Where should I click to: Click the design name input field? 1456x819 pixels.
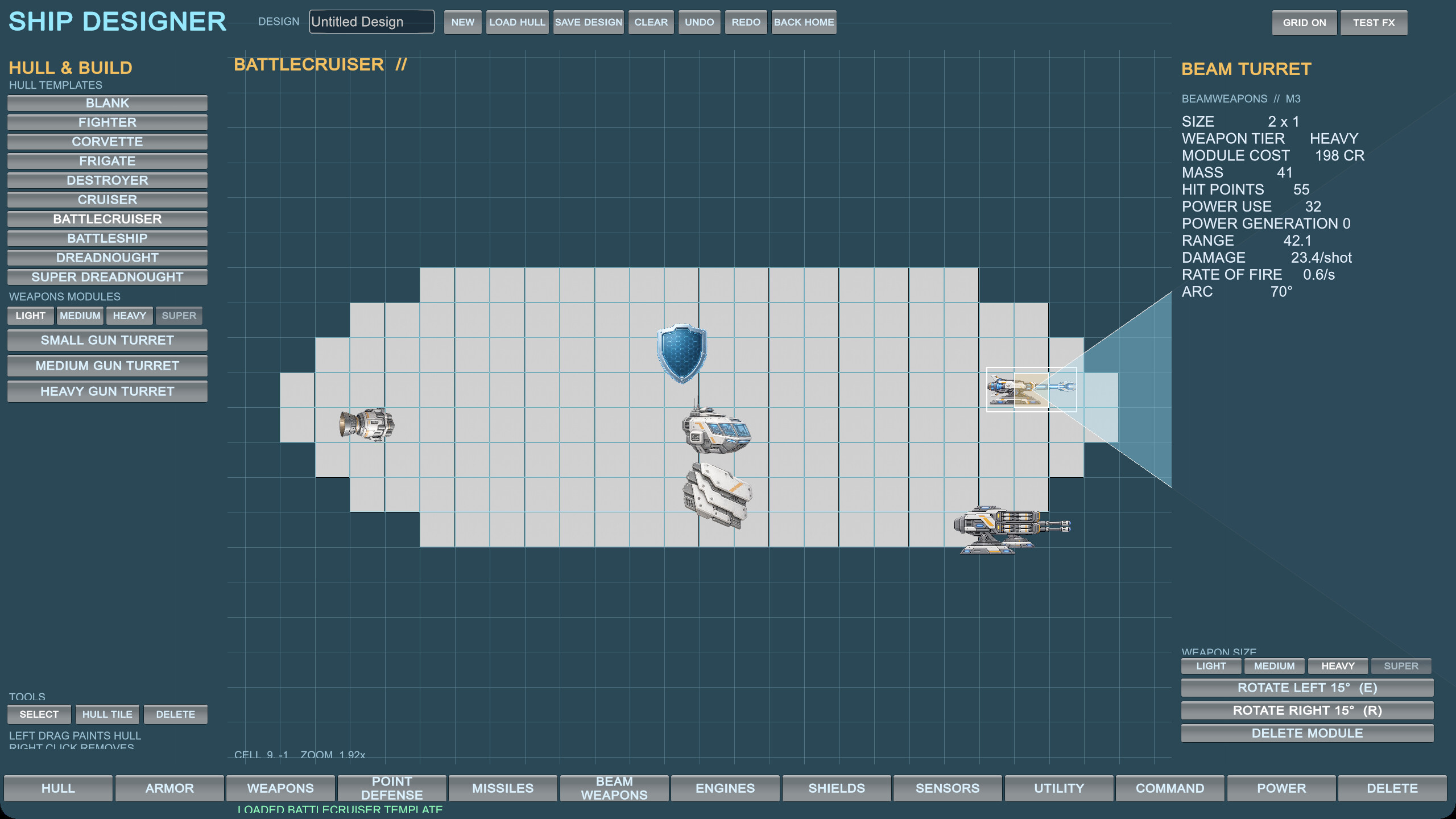click(372, 22)
